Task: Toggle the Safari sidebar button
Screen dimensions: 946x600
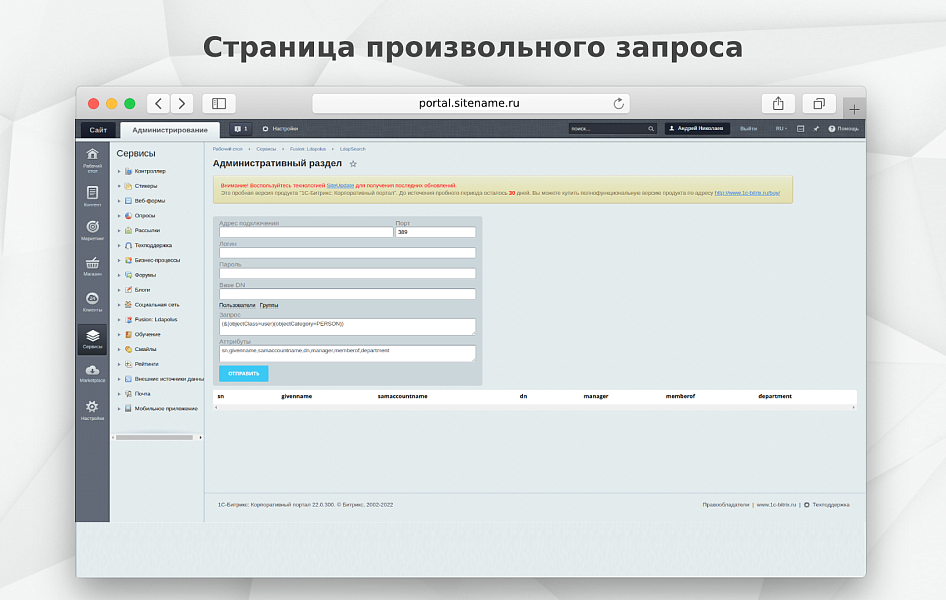Action: click(218, 104)
